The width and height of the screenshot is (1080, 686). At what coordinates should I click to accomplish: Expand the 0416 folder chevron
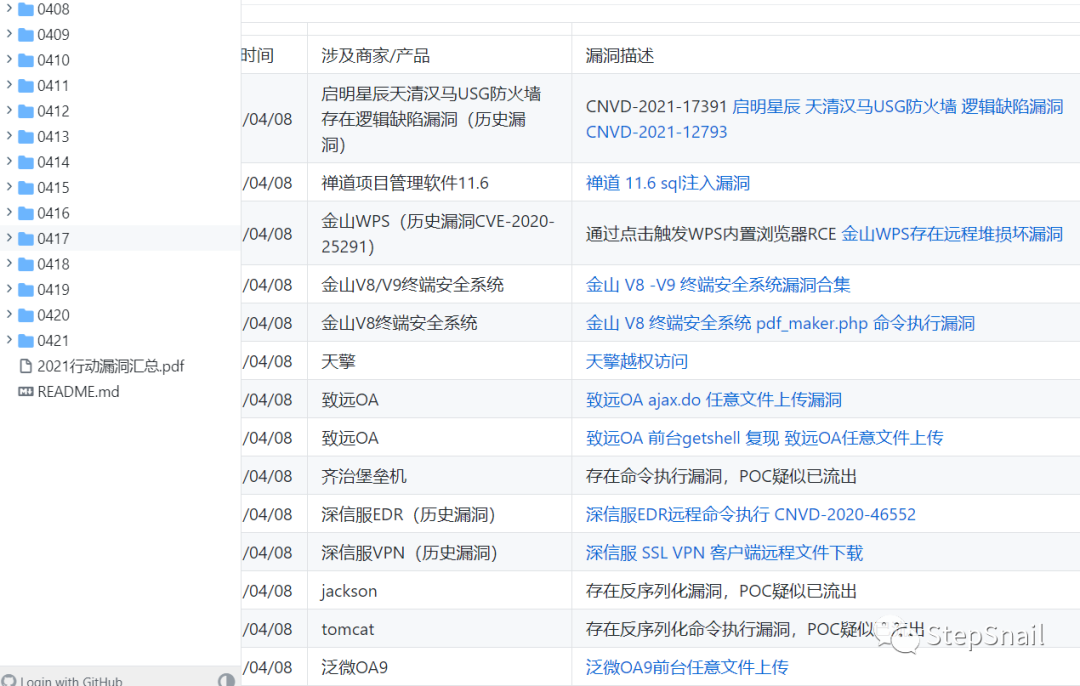9,211
